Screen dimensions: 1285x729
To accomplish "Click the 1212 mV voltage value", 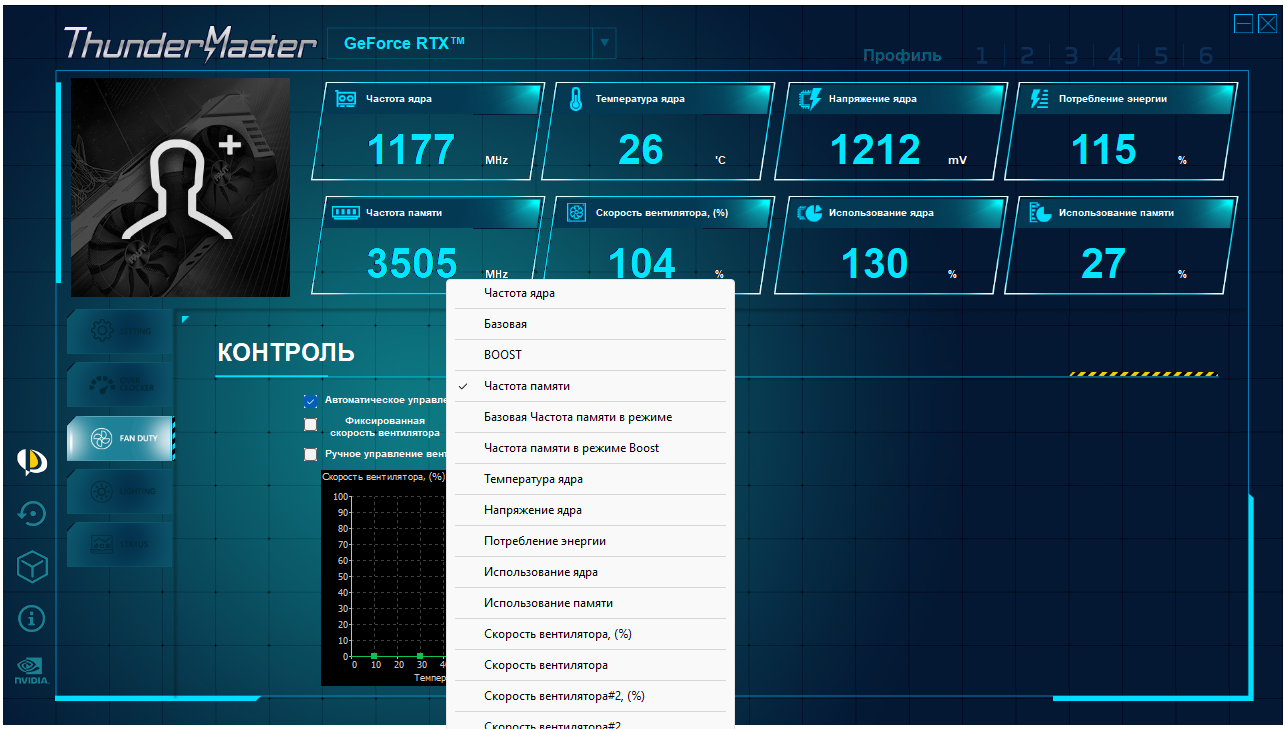I will click(876, 150).
